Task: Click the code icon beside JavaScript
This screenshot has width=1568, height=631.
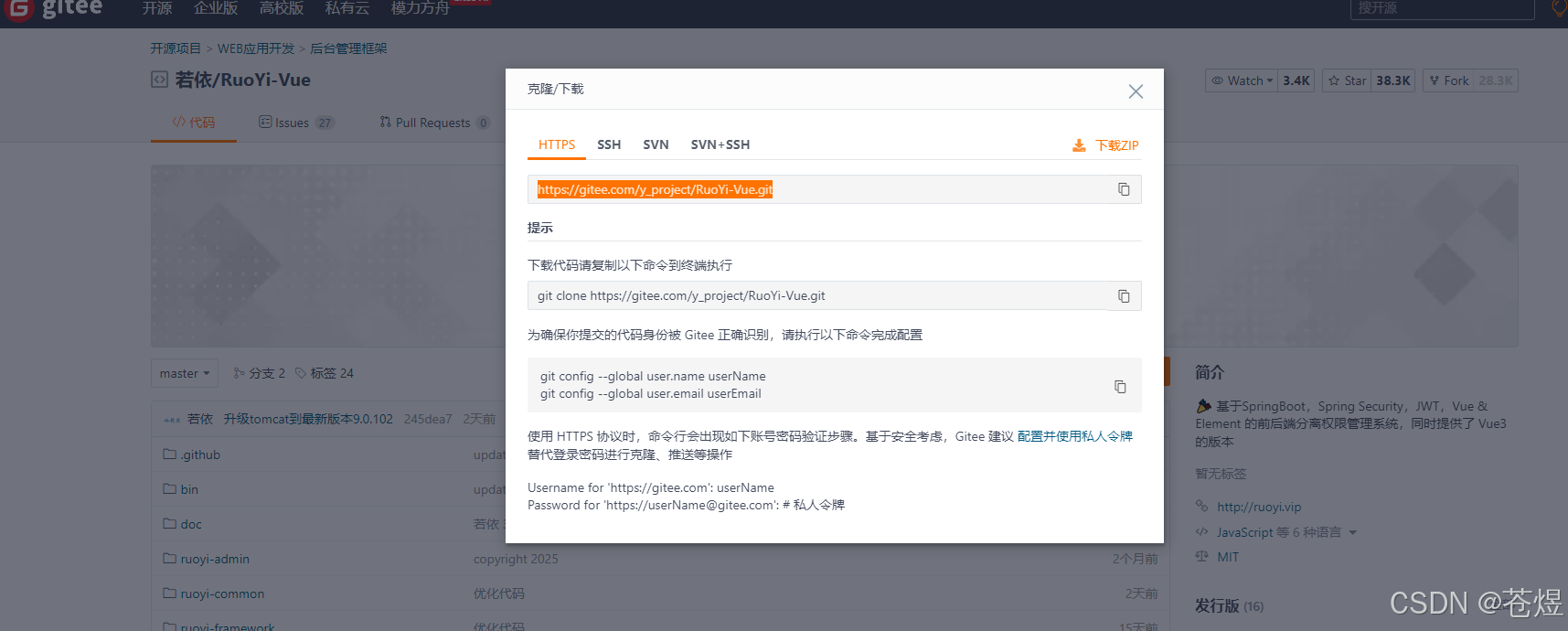Action: [x=1201, y=531]
